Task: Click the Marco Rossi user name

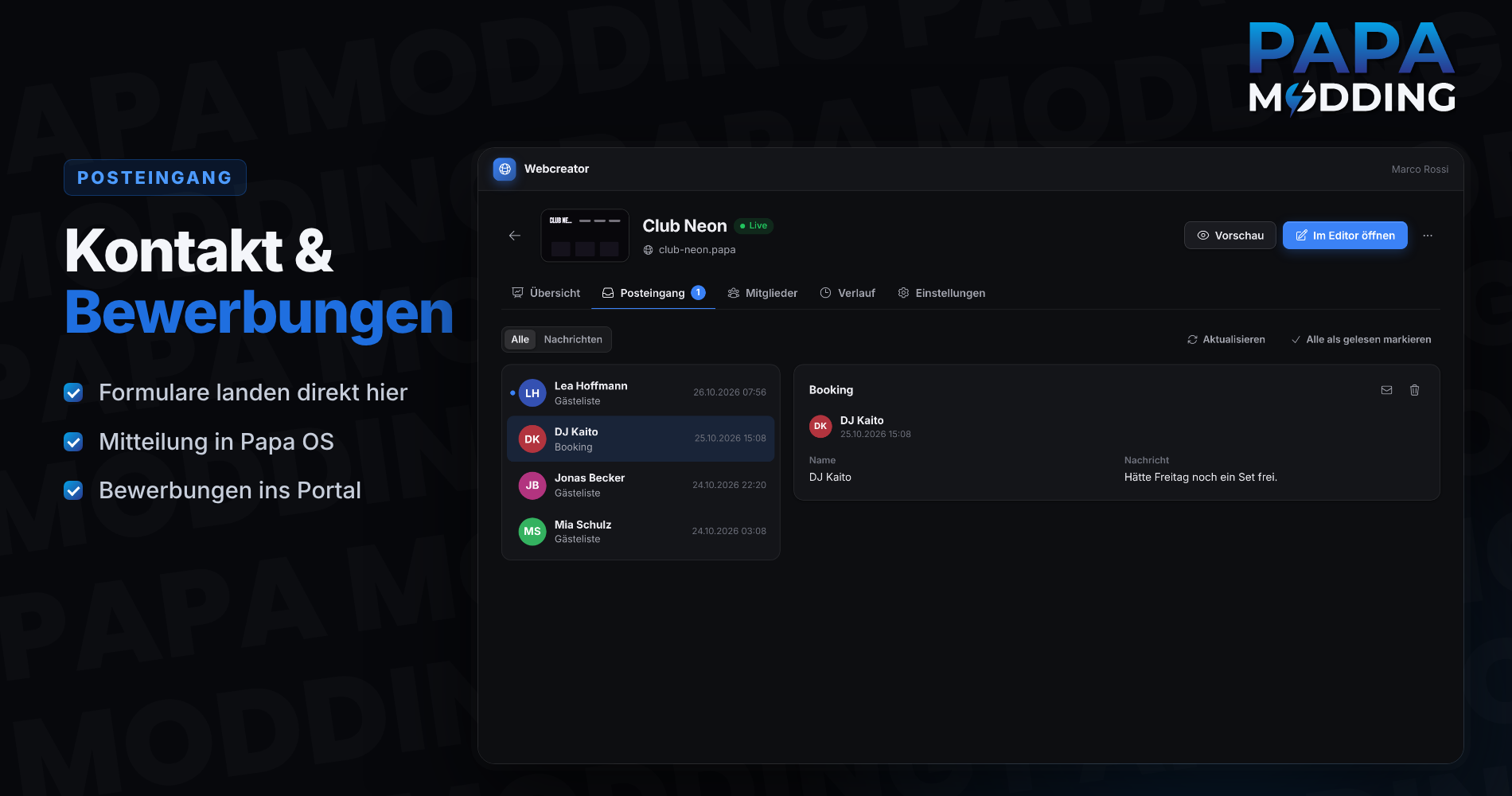Action: click(1420, 169)
